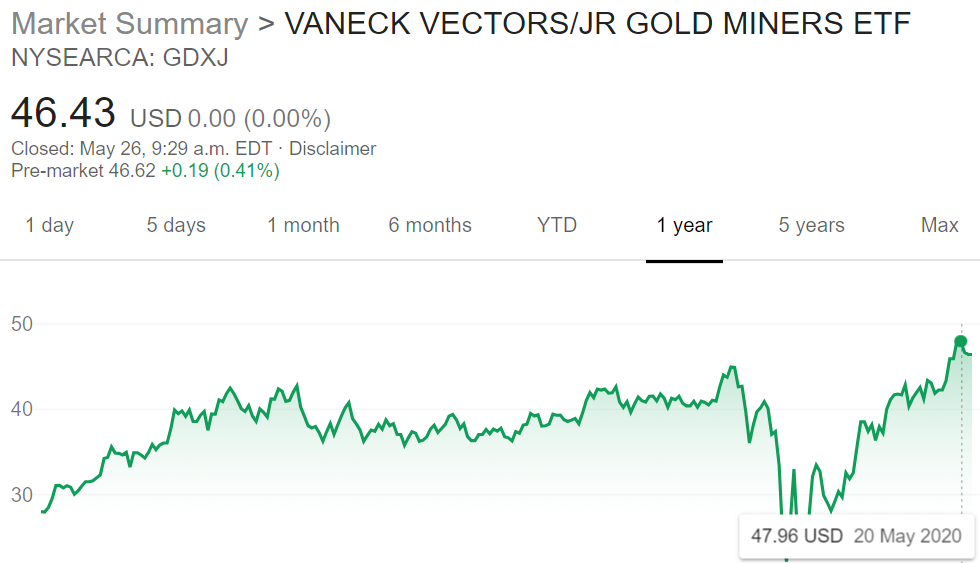The width and height of the screenshot is (980, 563).
Task: Click the 20 May 2020 date text
Action: point(908,536)
